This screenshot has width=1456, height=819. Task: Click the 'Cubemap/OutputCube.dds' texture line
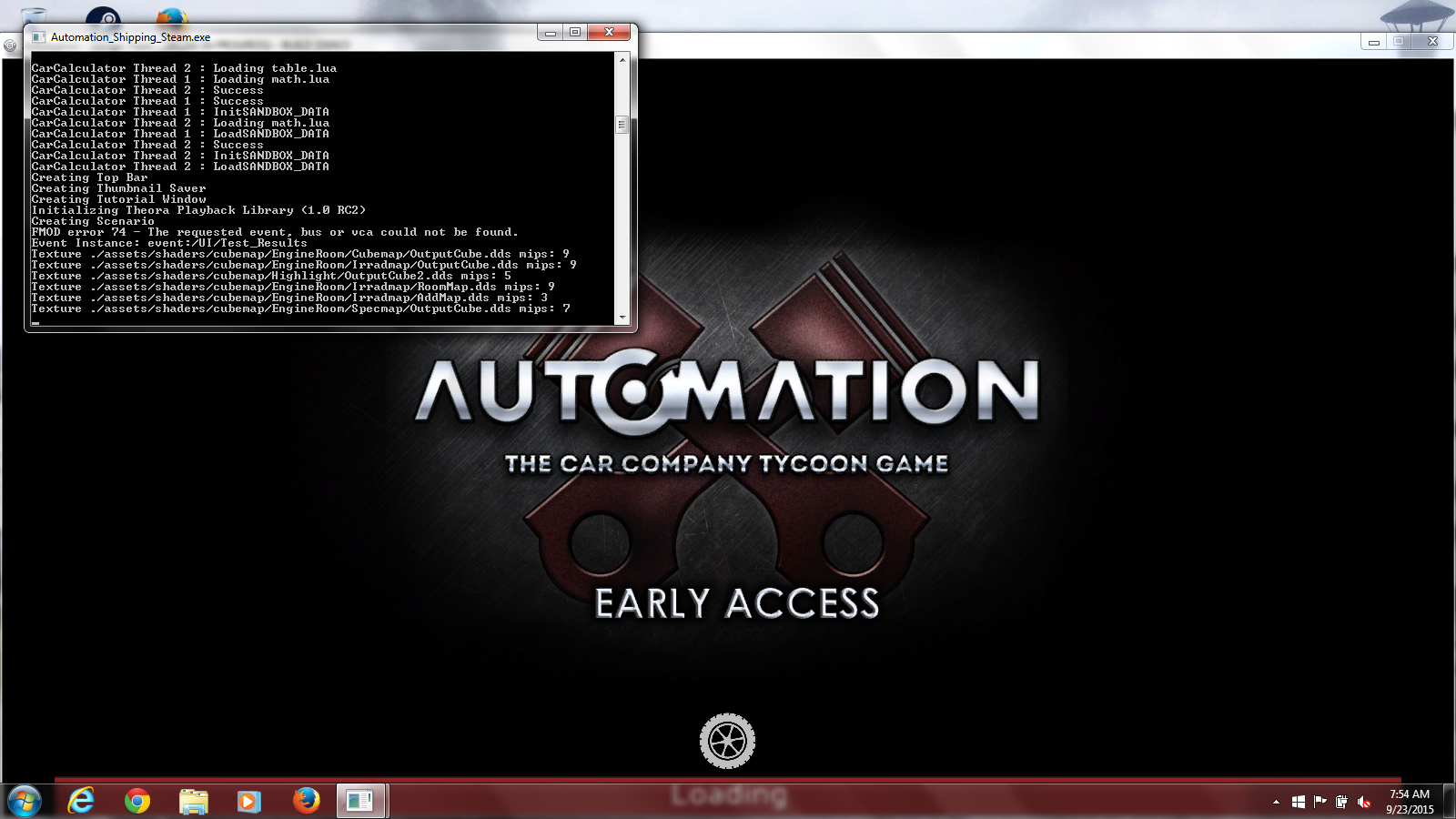(300, 254)
